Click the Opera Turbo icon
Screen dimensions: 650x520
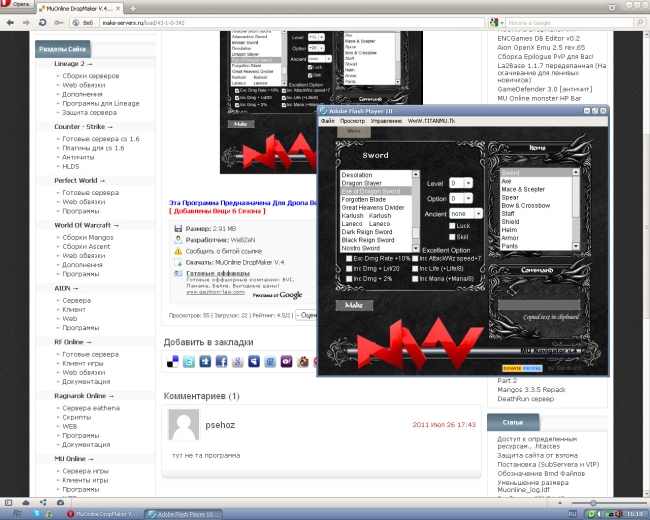60,502
